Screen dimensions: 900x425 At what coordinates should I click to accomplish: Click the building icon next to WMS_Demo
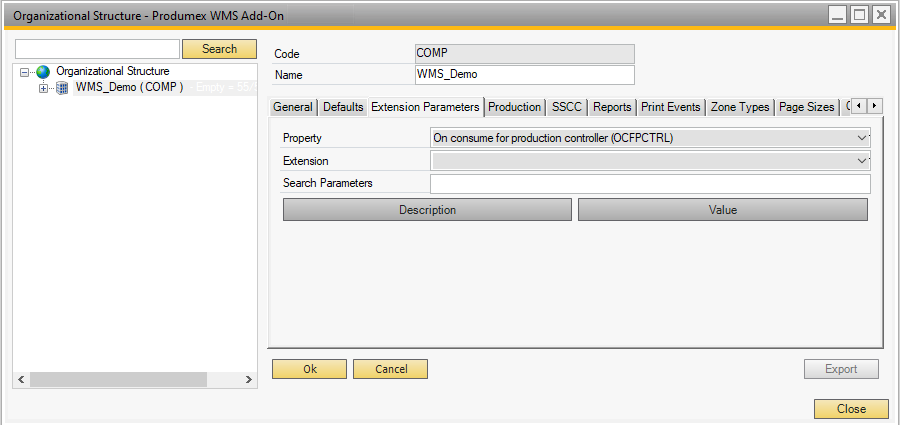(x=62, y=88)
